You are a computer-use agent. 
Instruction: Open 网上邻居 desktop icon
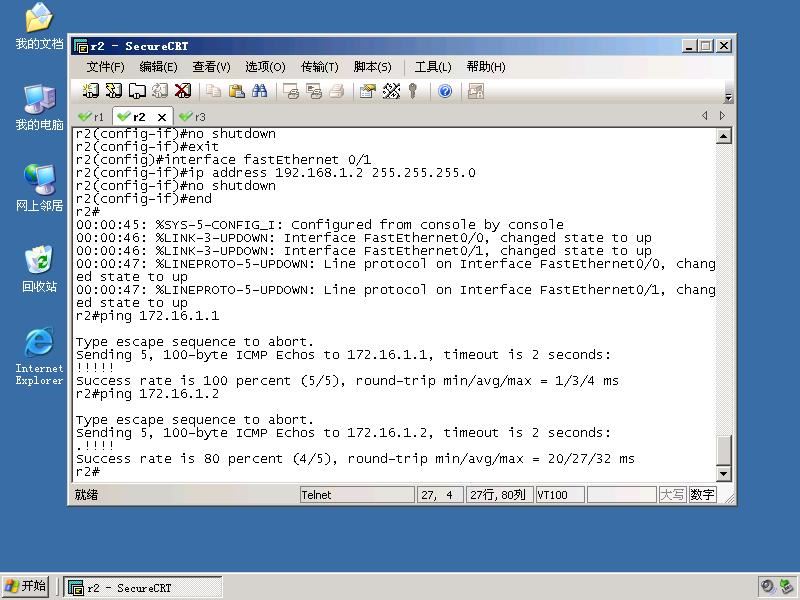tap(39, 188)
